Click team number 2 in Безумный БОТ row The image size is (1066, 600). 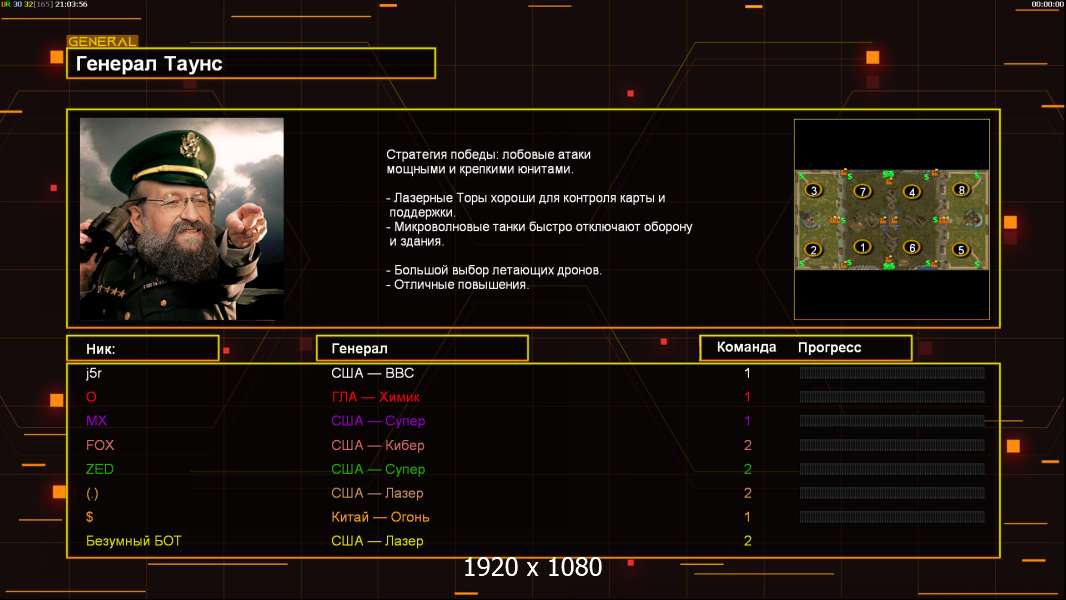pyautogui.click(x=747, y=541)
